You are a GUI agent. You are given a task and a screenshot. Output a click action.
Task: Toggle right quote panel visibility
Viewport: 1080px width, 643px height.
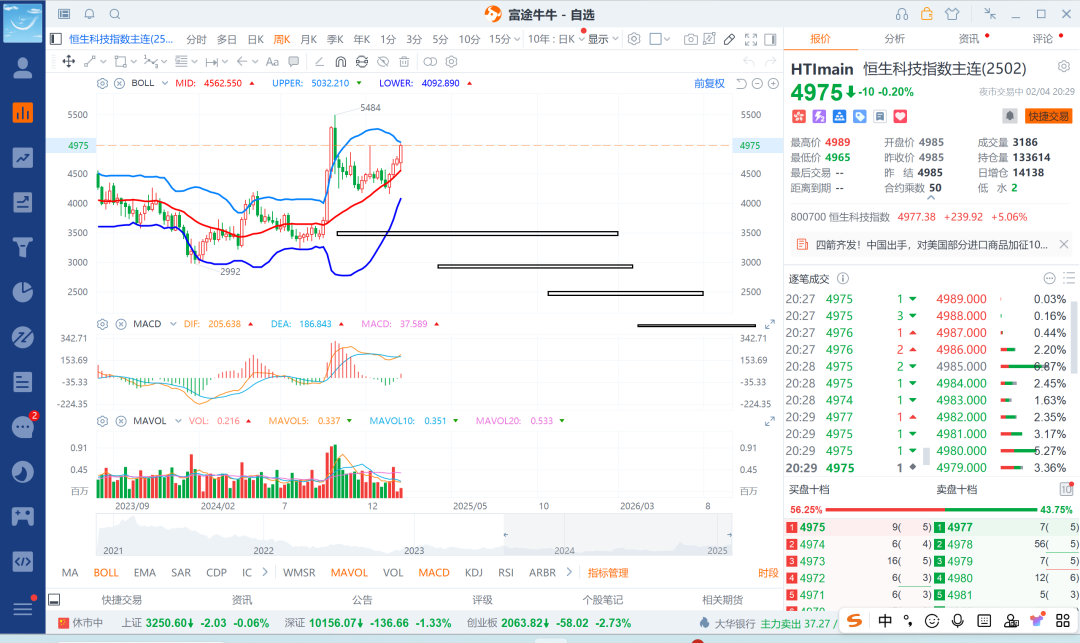click(x=770, y=39)
